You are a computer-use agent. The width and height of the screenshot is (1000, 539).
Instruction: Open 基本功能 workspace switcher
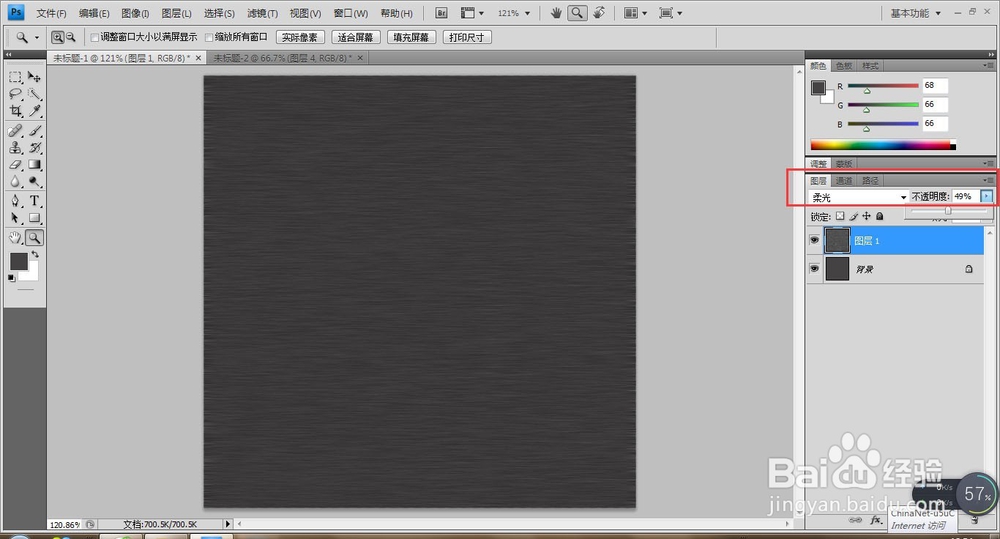tap(915, 13)
